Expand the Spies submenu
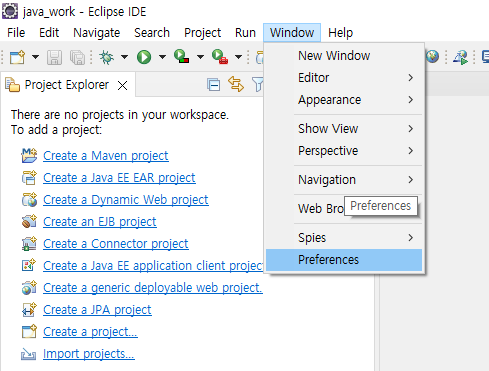The width and height of the screenshot is (489, 371). pos(344,238)
